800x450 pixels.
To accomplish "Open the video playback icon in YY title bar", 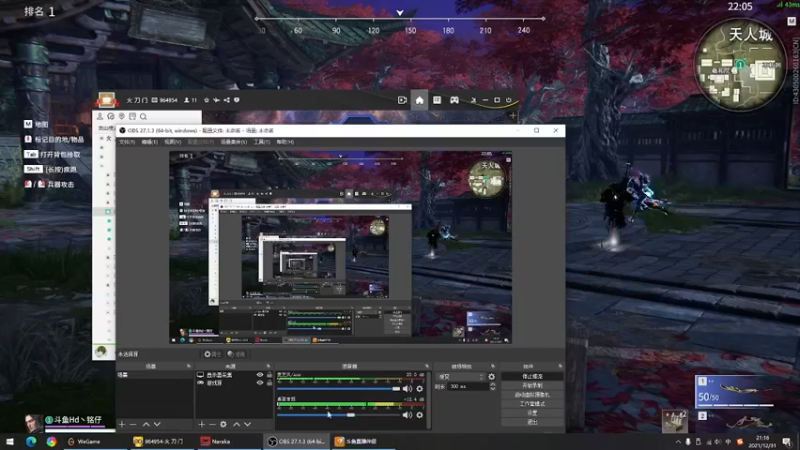I will click(x=402, y=101).
